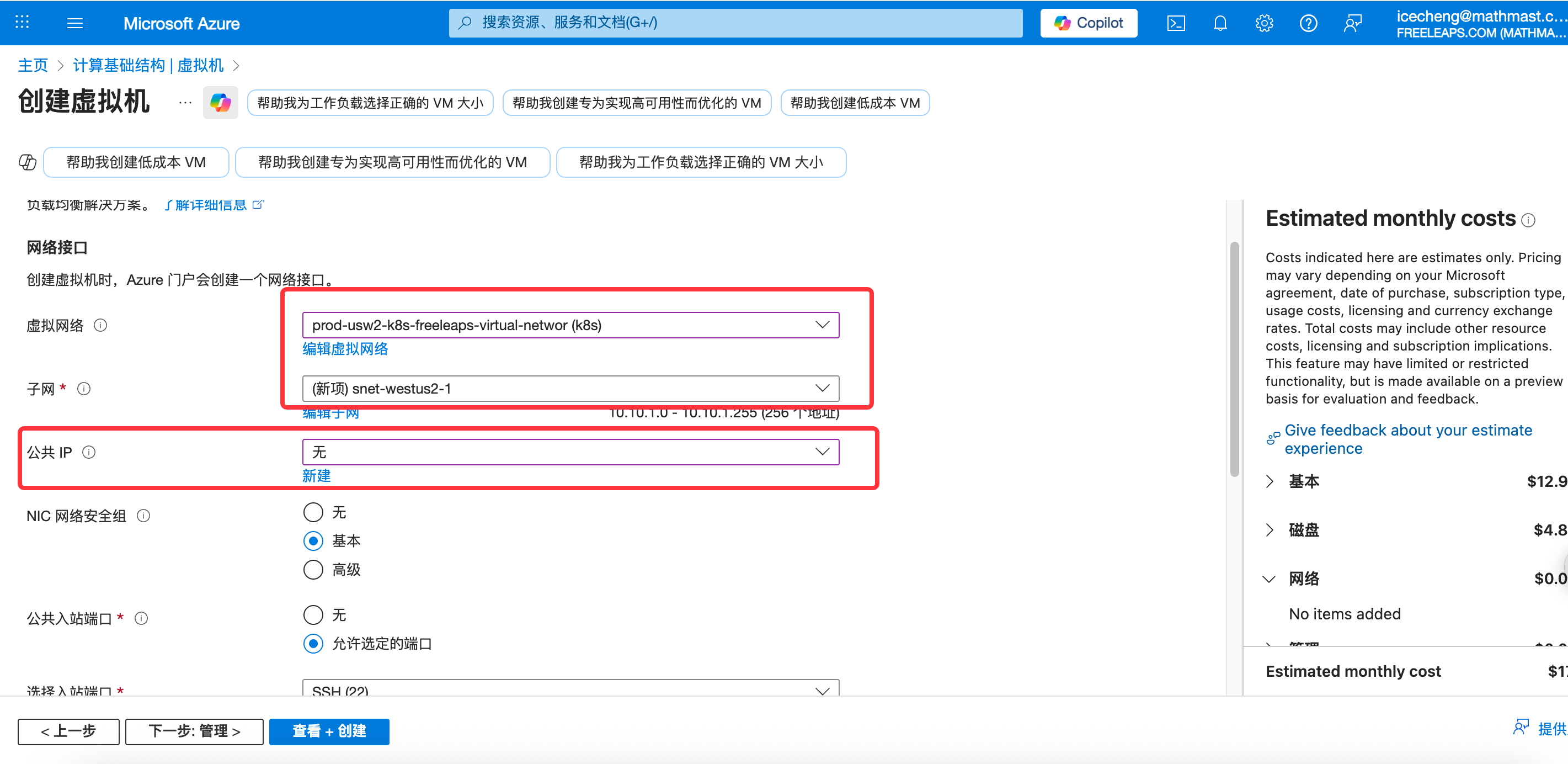This screenshot has height=764, width=1568.
Task: Open the apps grid waffle icon
Action: tap(22, 23)
